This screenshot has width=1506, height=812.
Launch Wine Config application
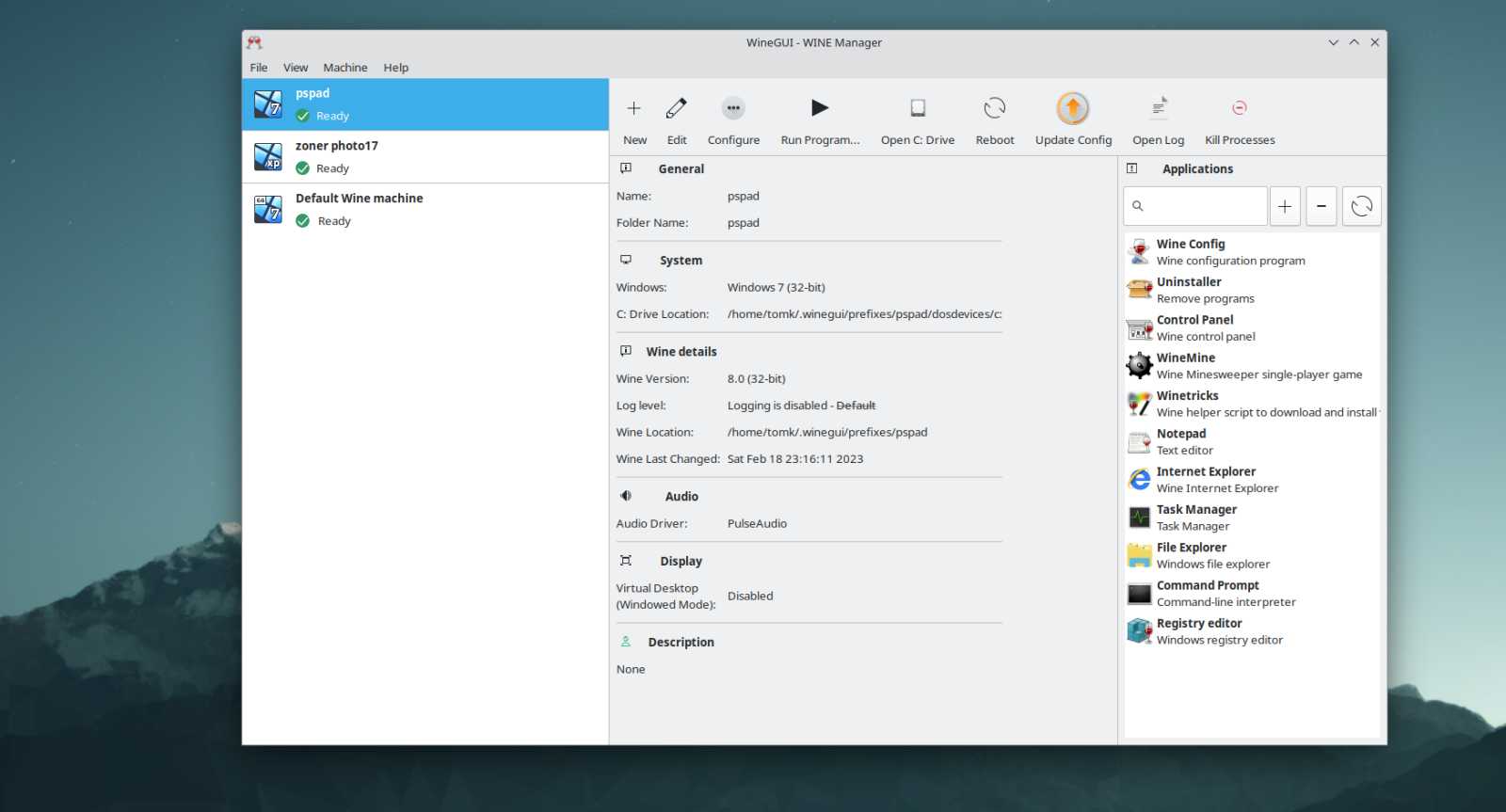pyautogui.click(x=1252, y=252)
